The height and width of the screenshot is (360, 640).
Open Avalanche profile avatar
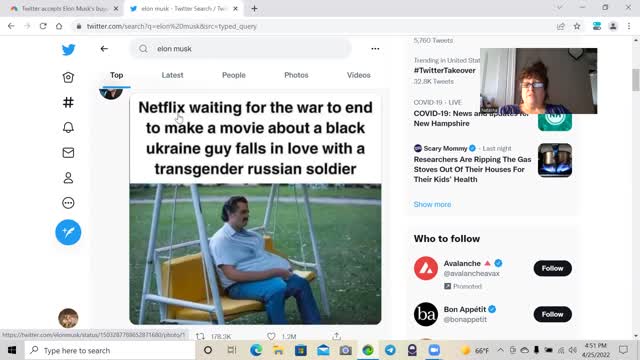(426, 268)
